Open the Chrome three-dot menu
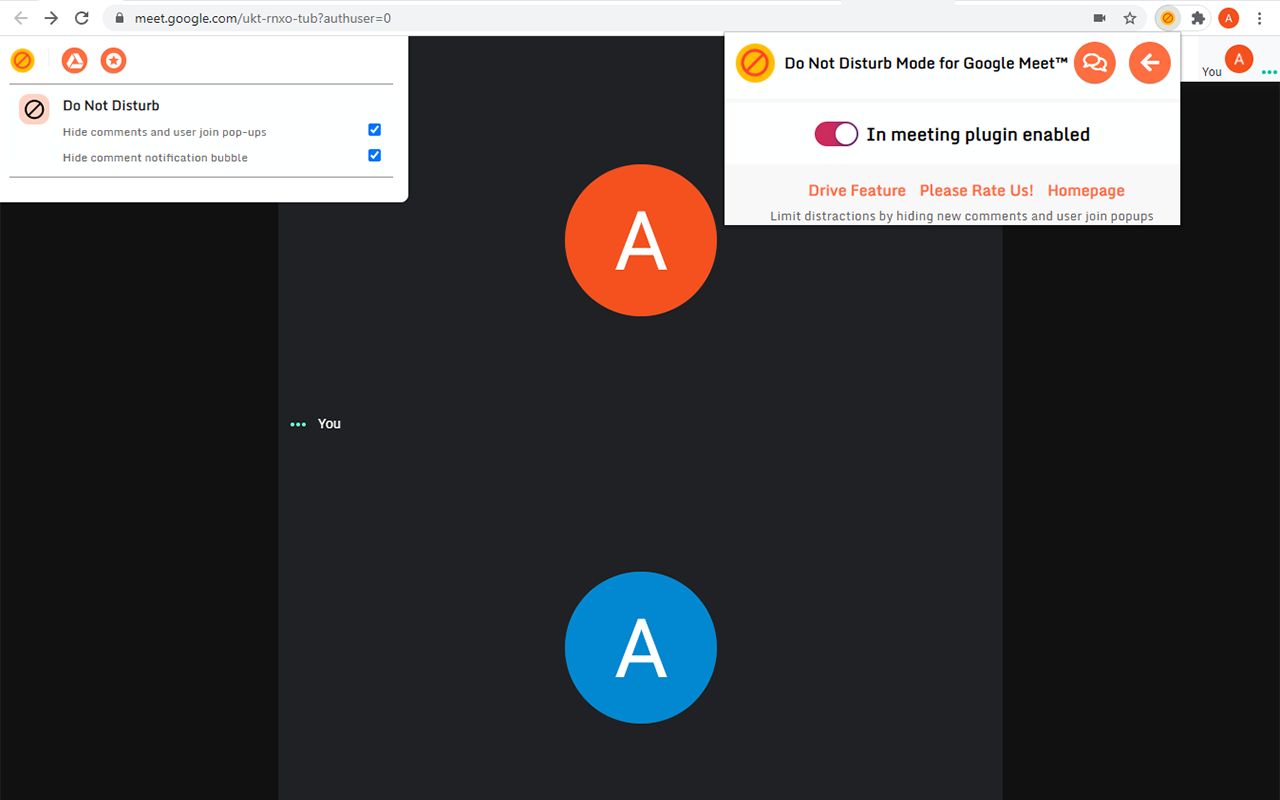Screen dimensions: 1280x800 click(x=1259, y=18)
